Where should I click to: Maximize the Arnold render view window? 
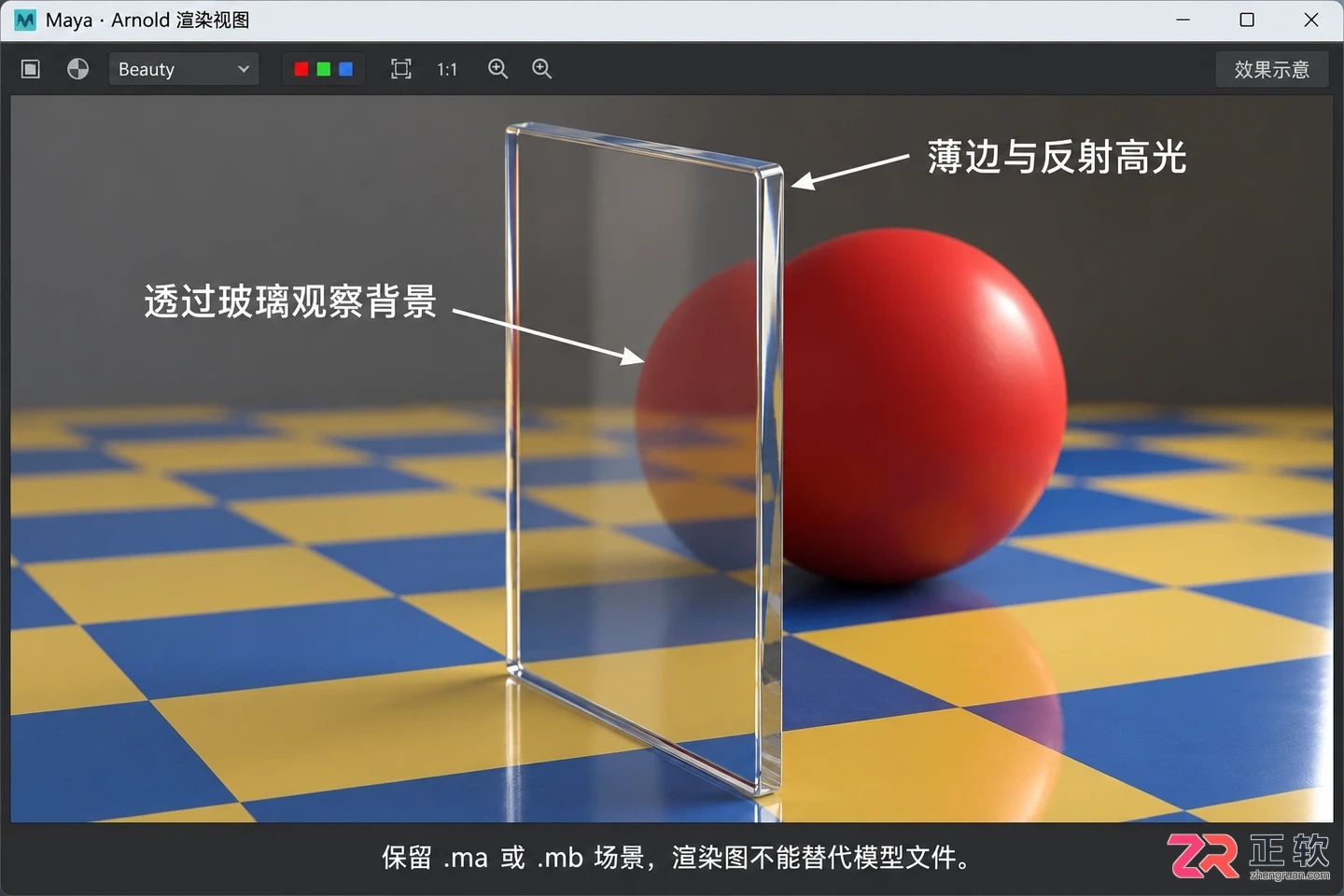tap(1247, 20)
